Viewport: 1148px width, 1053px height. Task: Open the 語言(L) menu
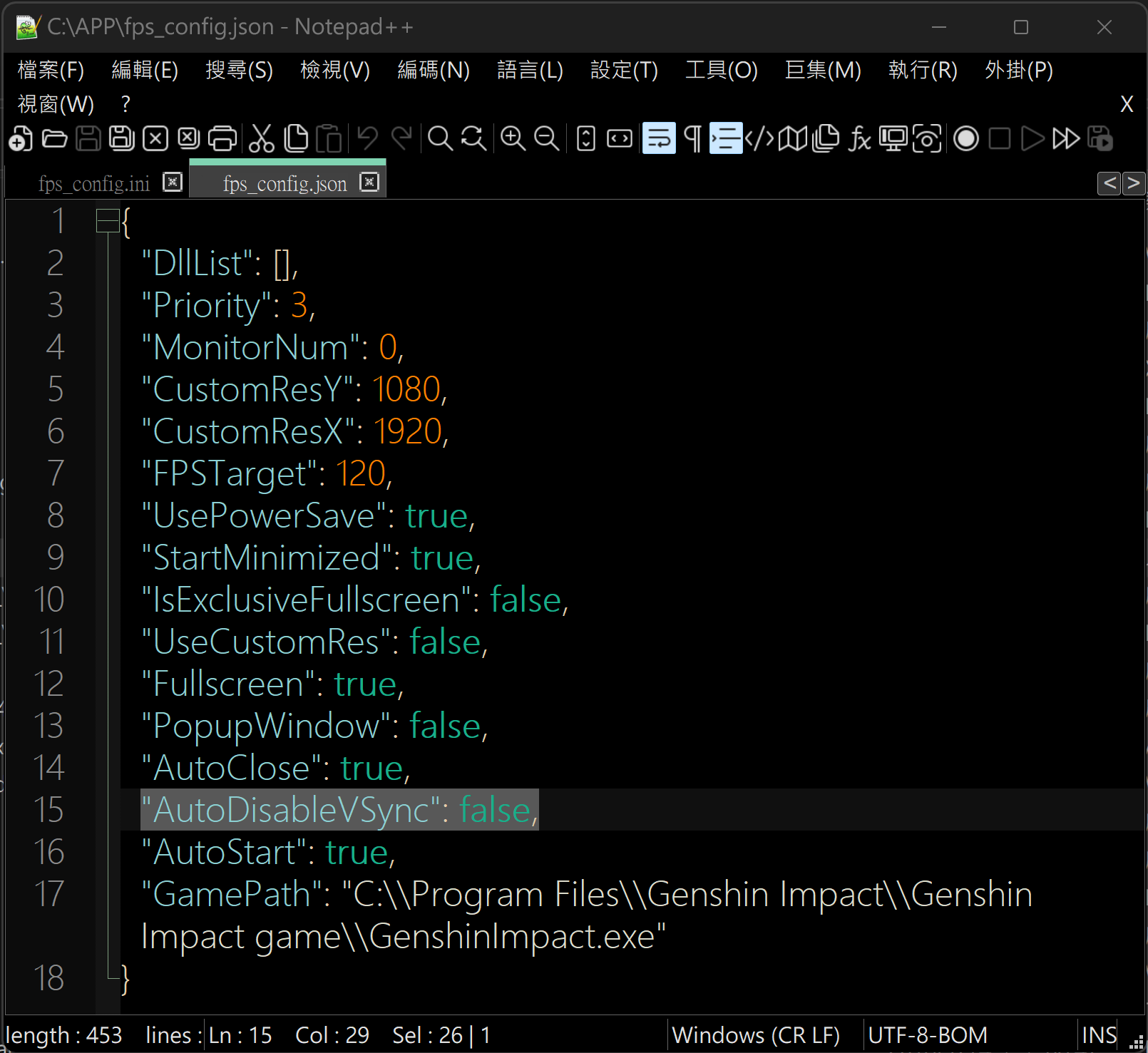(x=530, y=70)
